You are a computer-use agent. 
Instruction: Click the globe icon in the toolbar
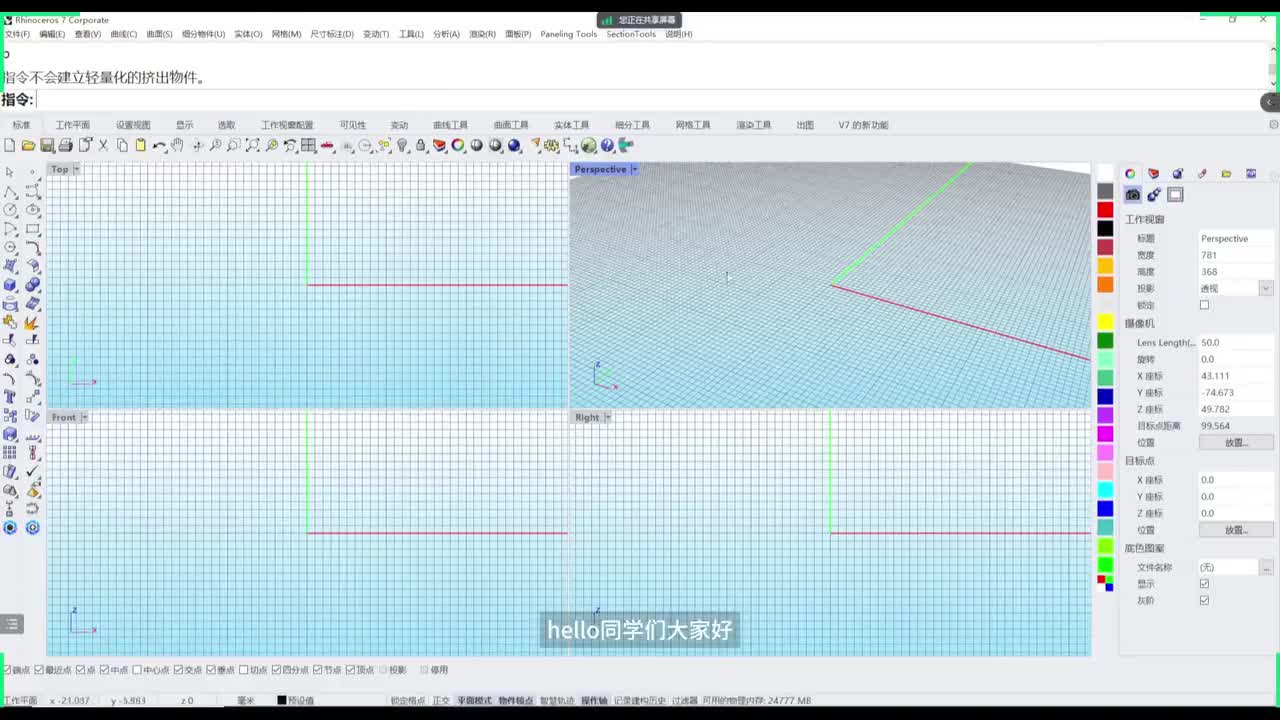tap(589, 146)
